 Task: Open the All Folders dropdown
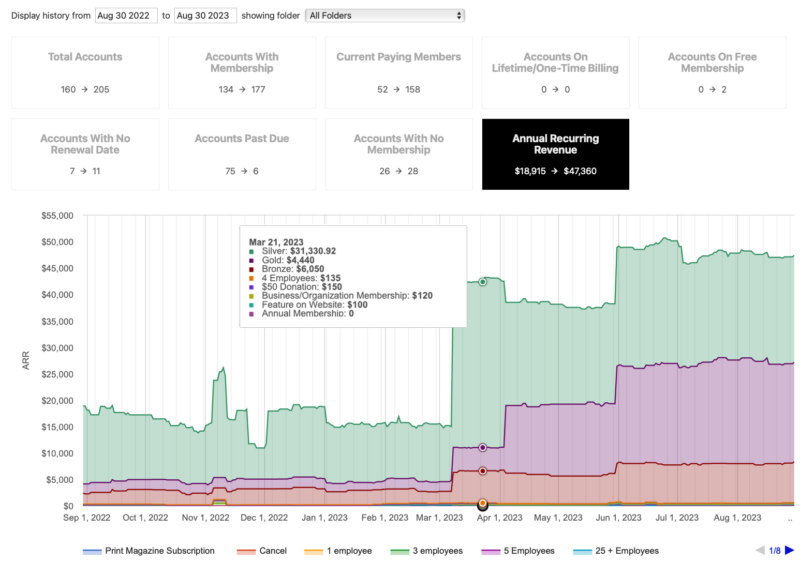click(x=385, y=15)
